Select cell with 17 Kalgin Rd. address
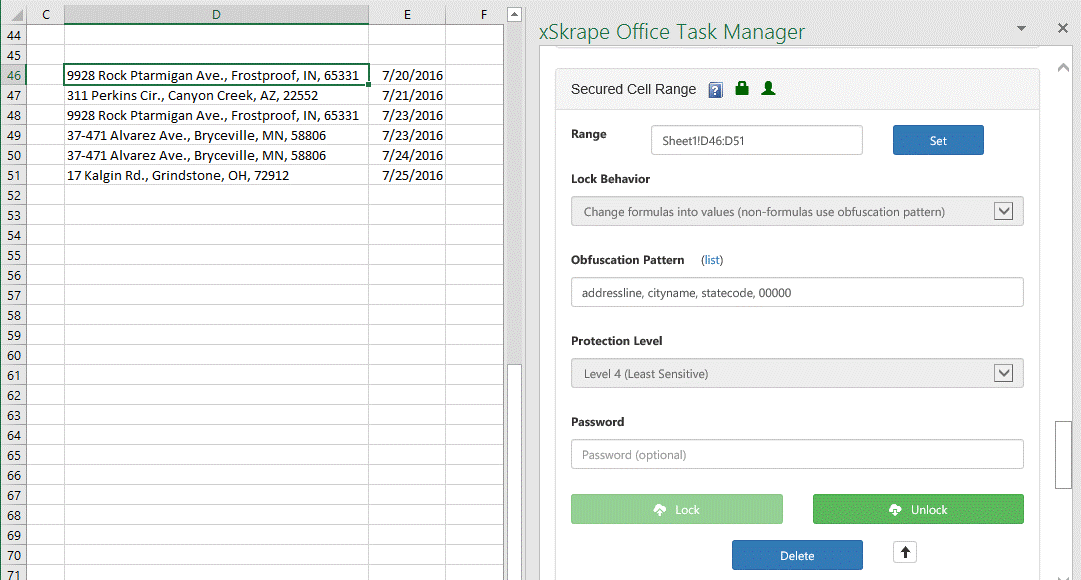The image size is (1081, 580). (x=216, y=175)
